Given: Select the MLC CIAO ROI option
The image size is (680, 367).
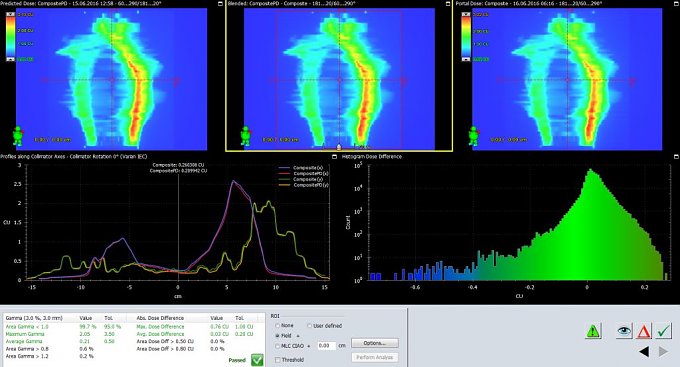Looking at the screenshot, I should click(x=278, y=346).
